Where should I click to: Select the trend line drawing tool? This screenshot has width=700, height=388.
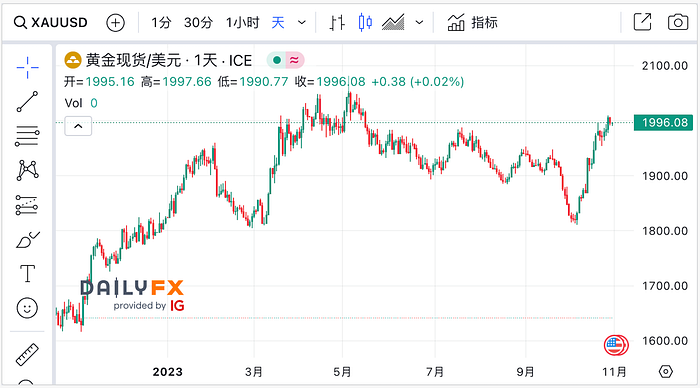pyautogui.click(x=27, y=102)
